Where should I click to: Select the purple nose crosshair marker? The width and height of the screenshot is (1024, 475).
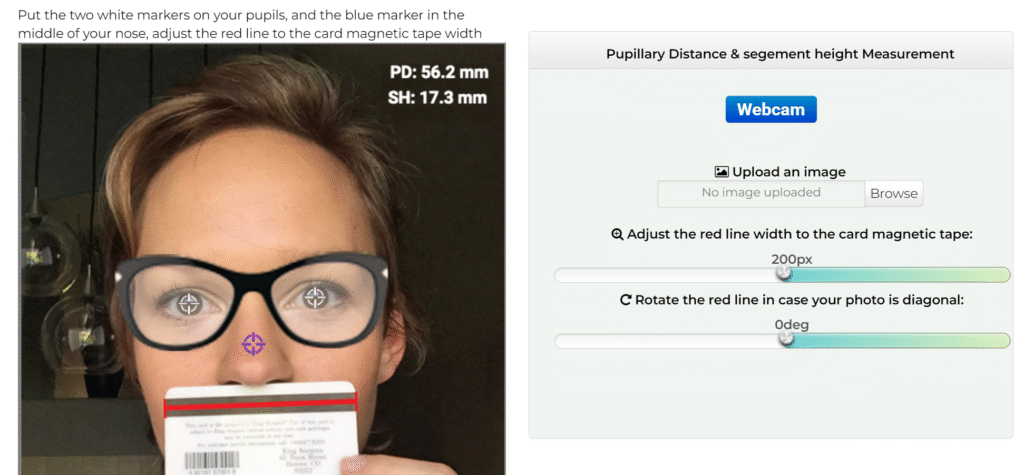tap(253, 345)
